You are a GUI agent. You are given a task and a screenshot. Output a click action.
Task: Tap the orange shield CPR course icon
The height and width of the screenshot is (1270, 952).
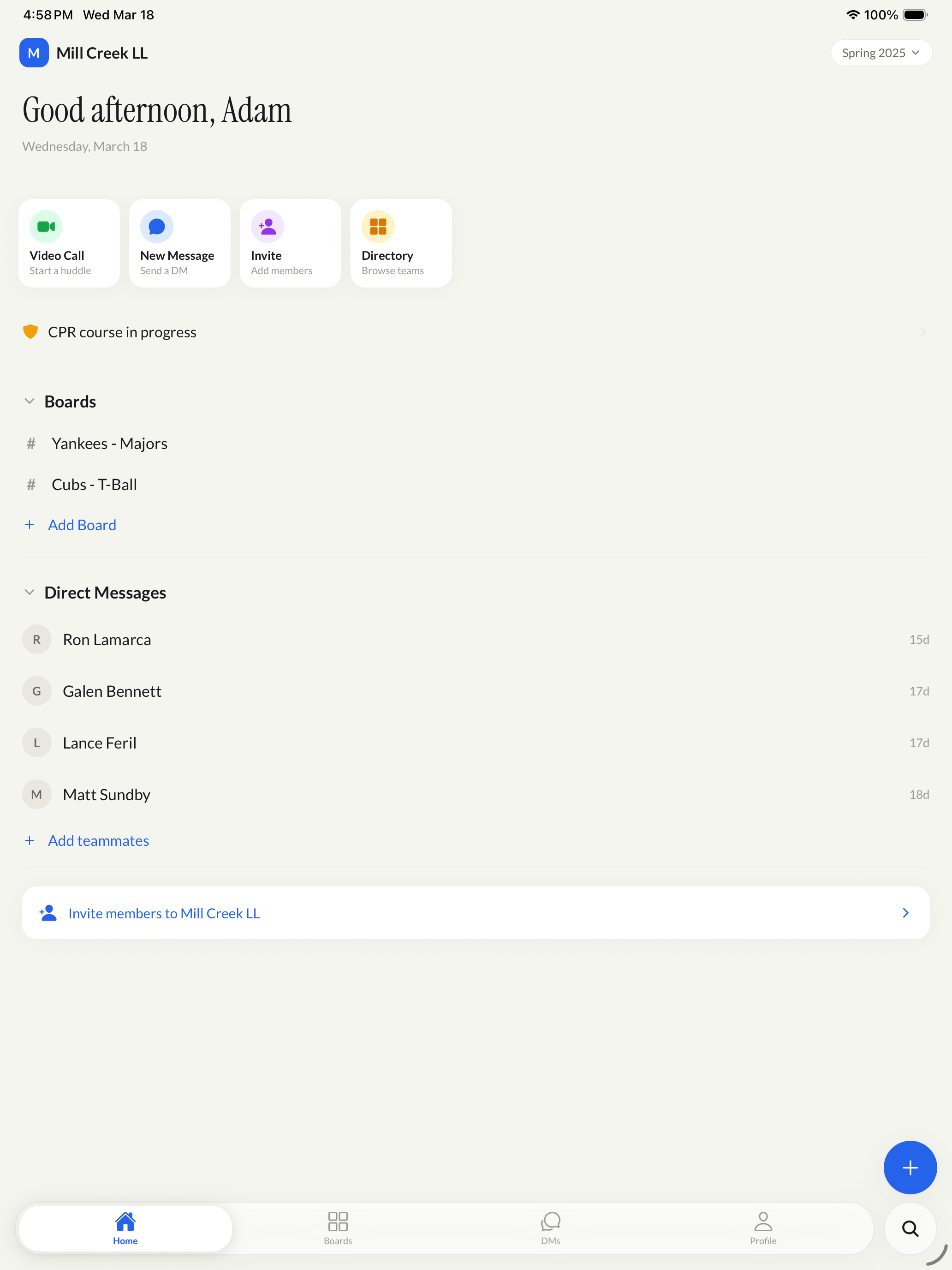[30, 332]
